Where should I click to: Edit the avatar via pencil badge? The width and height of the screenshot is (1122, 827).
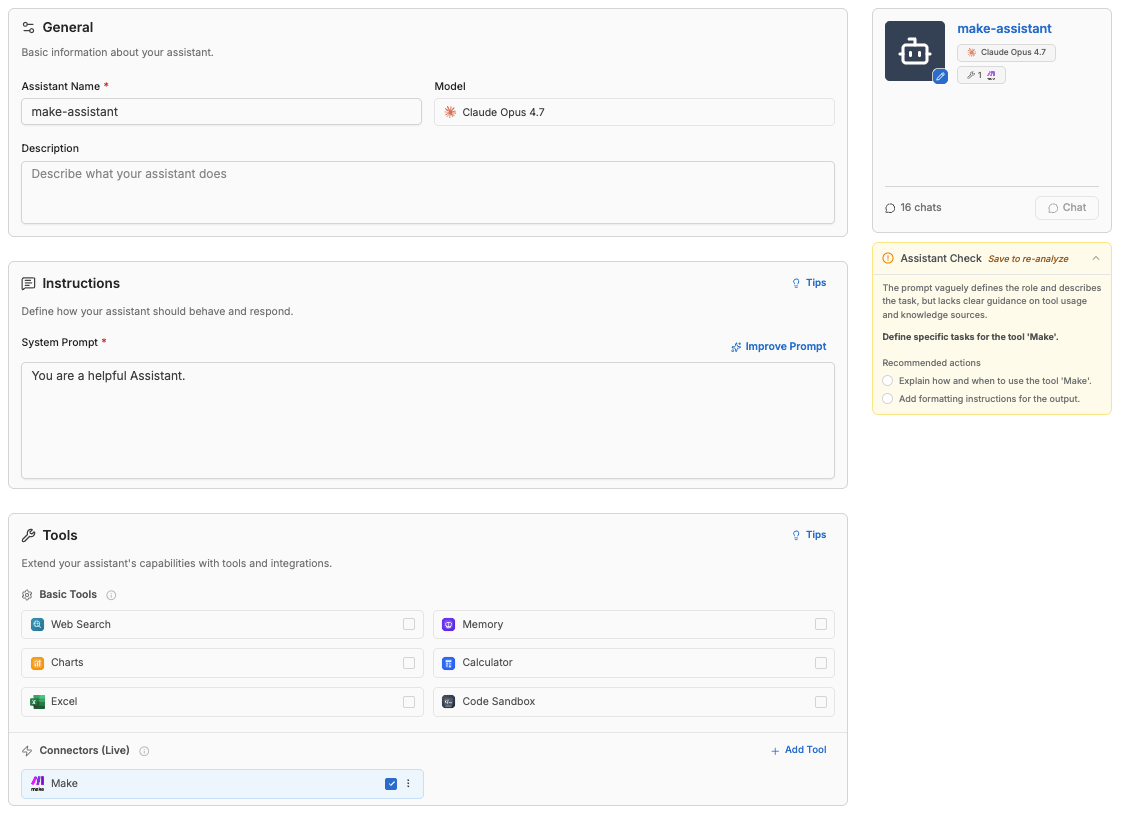tap(940, 76)
